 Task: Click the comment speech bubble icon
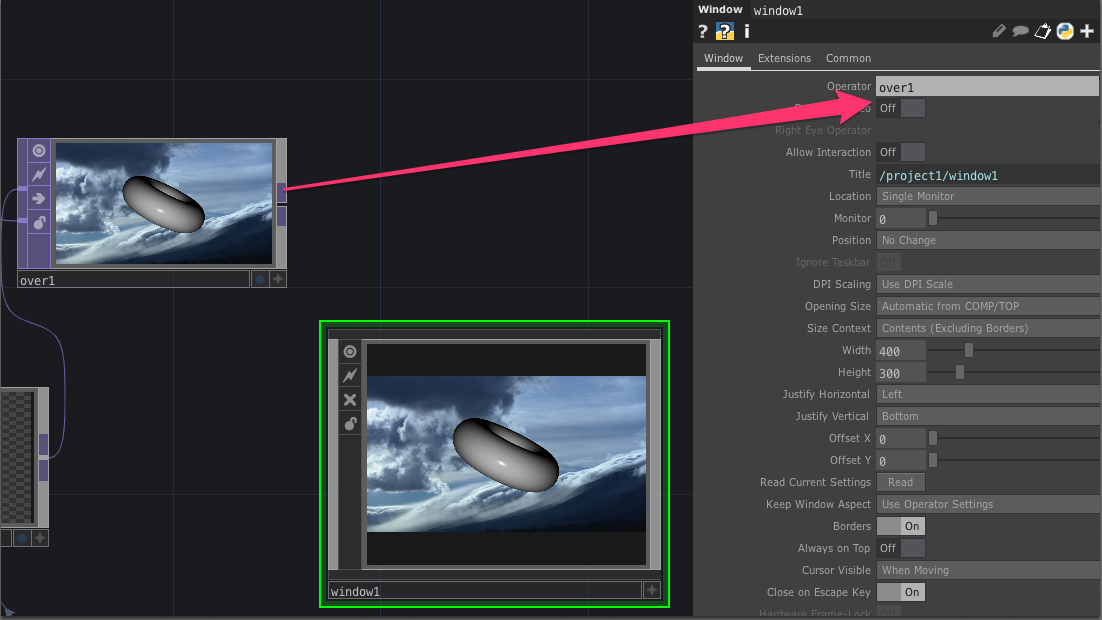click(x=1020, y=31)
